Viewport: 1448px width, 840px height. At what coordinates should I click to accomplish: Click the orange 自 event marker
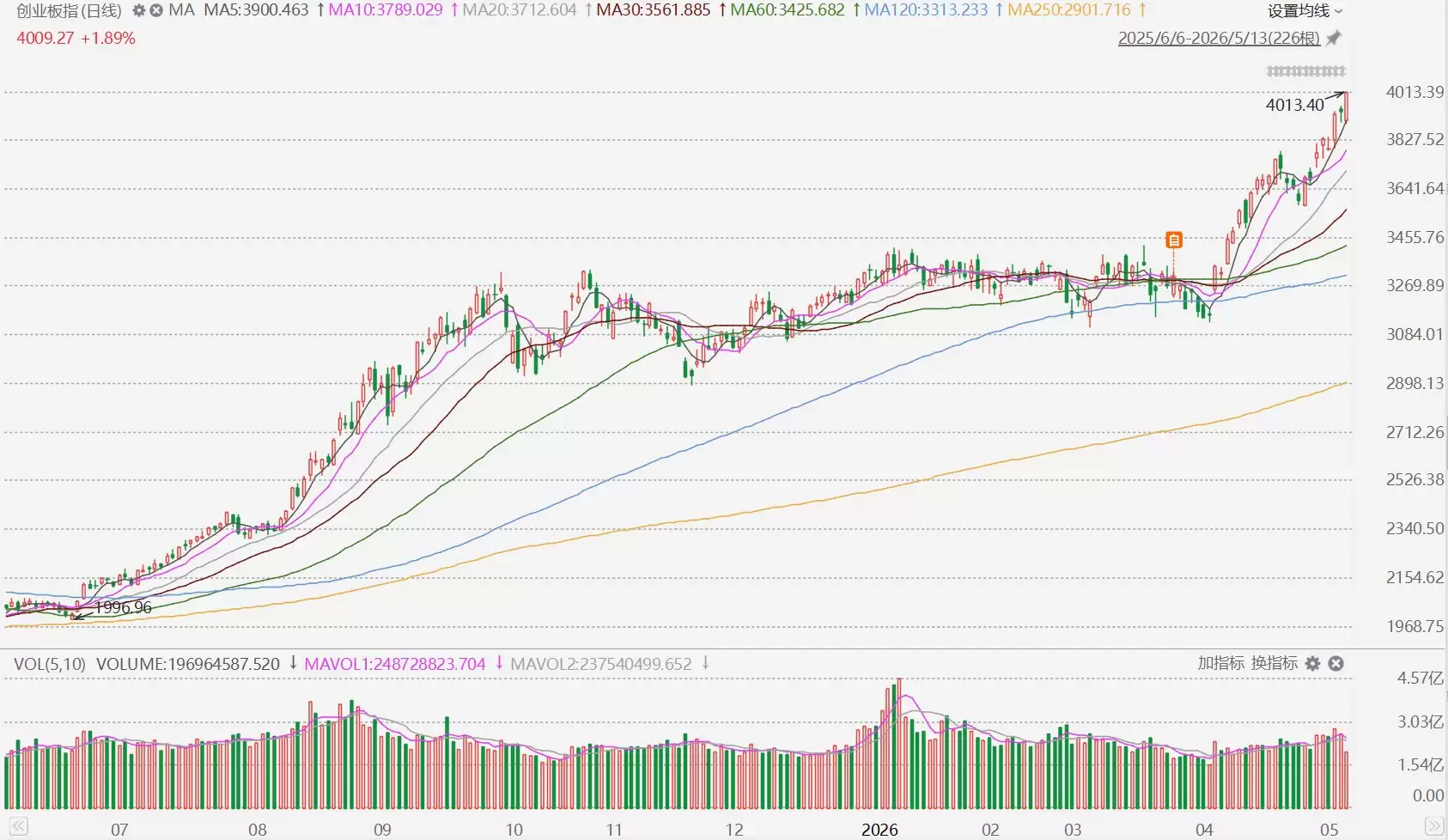point(1174,240)
